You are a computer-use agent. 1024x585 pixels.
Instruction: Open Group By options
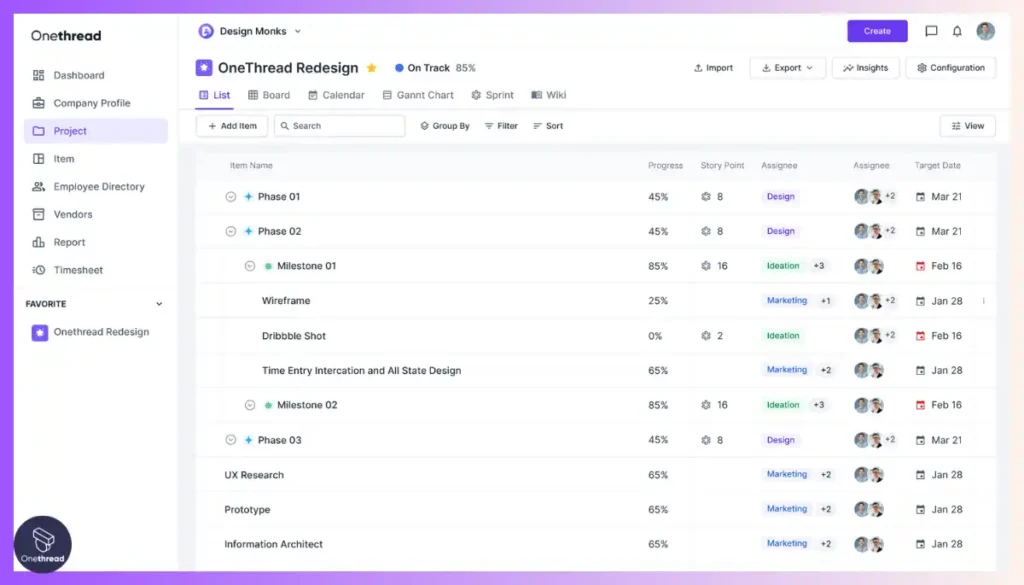pyautogui.click(x=445, y=126)
